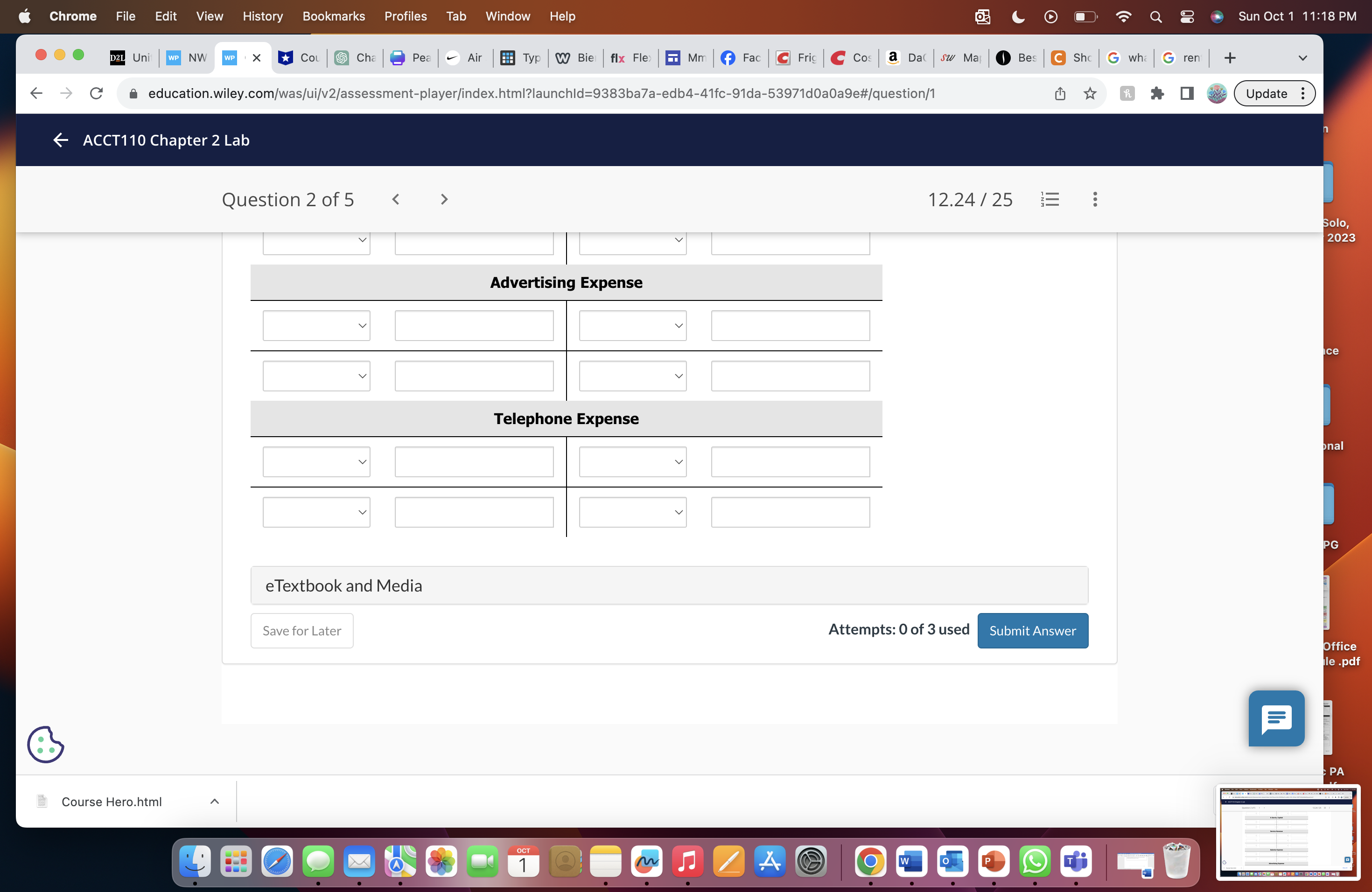Click the share icon in the address bar
The height and width of the screenshot is (892, 1372).
(x=1060, y=93)
